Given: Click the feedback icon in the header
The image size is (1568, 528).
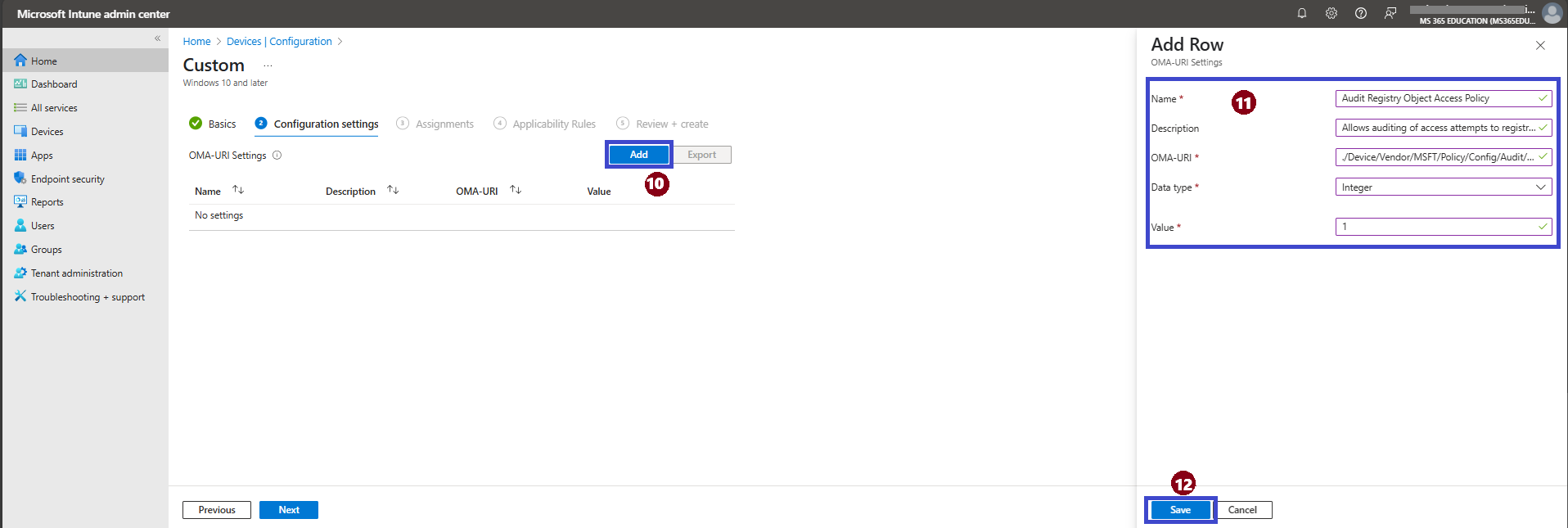Looking at the screenshot, I should (1390, 13).
